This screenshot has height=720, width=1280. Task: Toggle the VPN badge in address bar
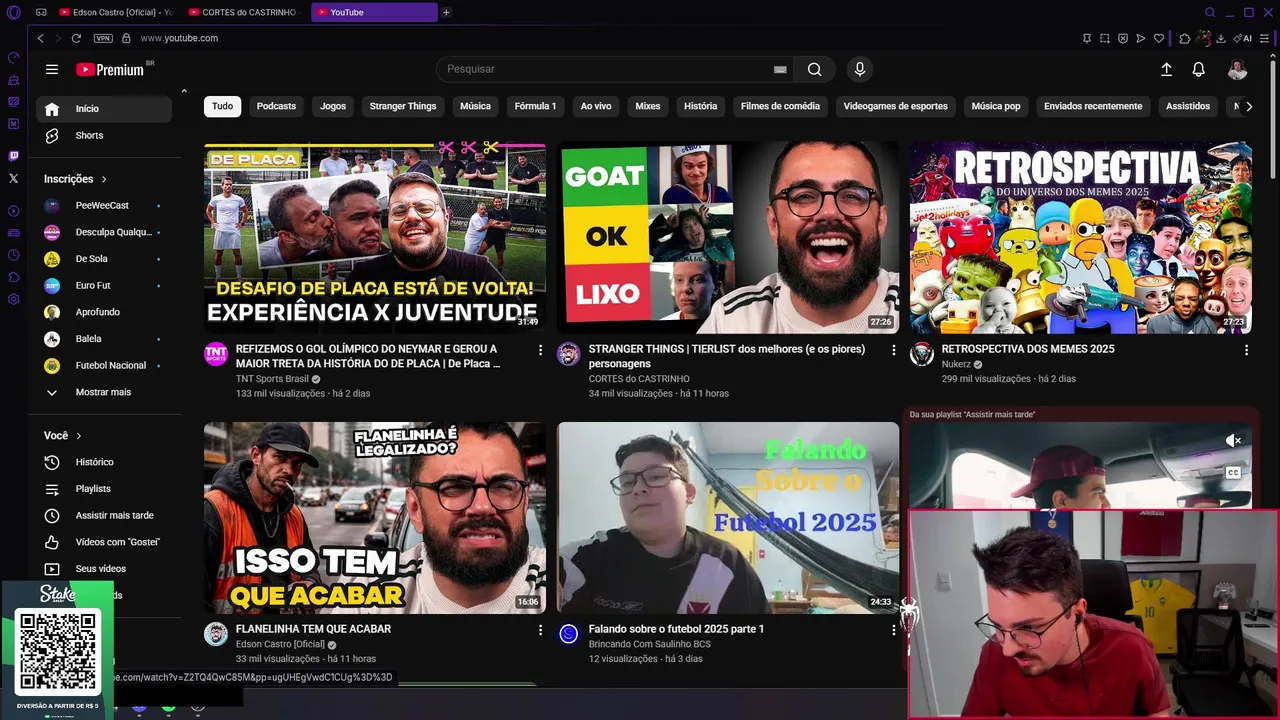point(103,38)
